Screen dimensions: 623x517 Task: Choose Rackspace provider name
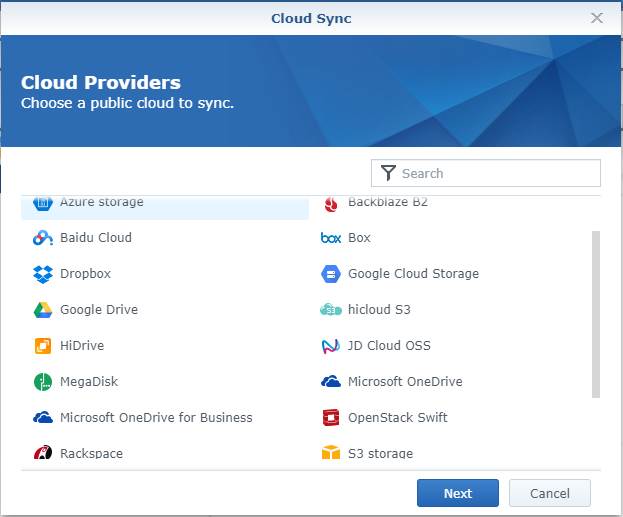[91, 453]
